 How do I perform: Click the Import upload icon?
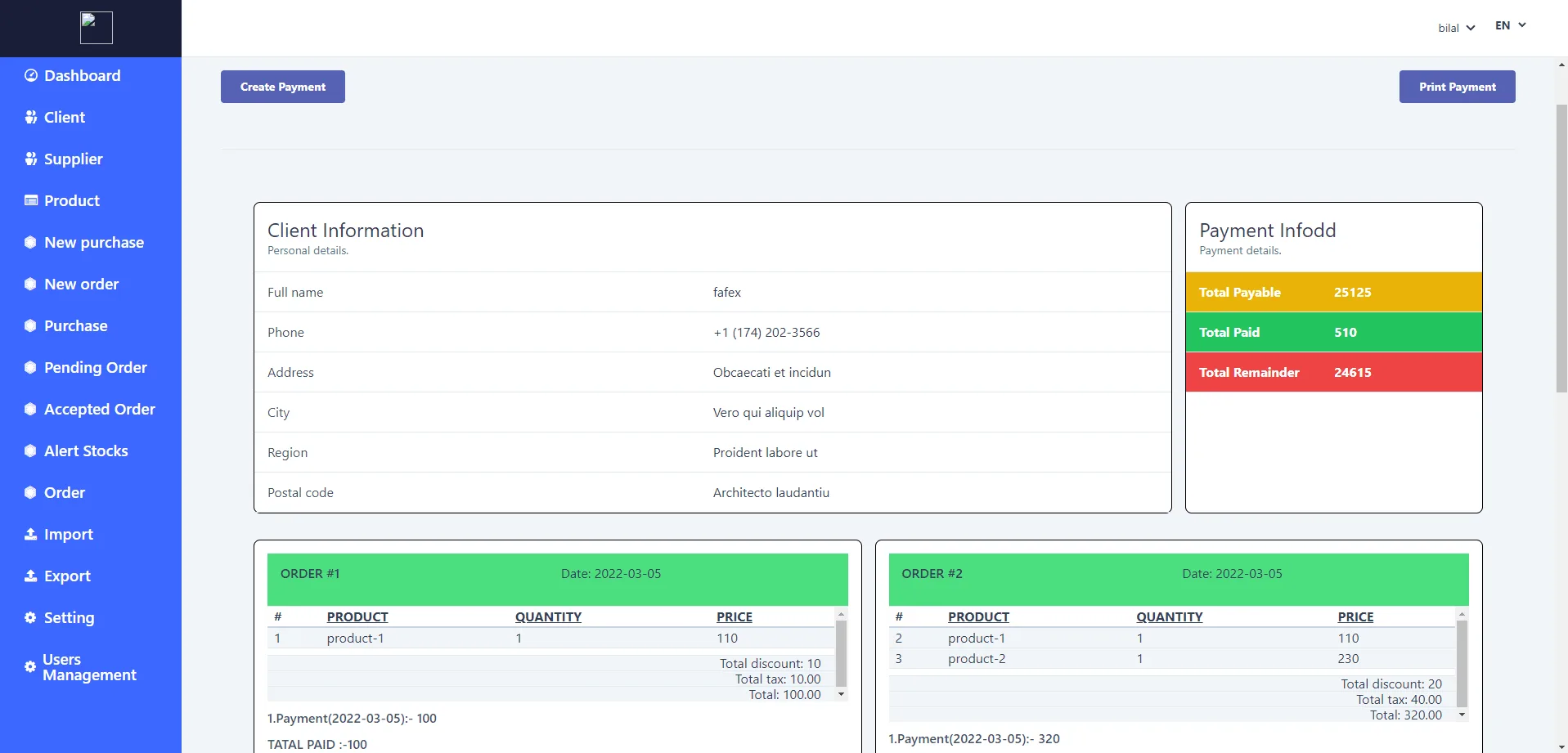click(30, 534)
